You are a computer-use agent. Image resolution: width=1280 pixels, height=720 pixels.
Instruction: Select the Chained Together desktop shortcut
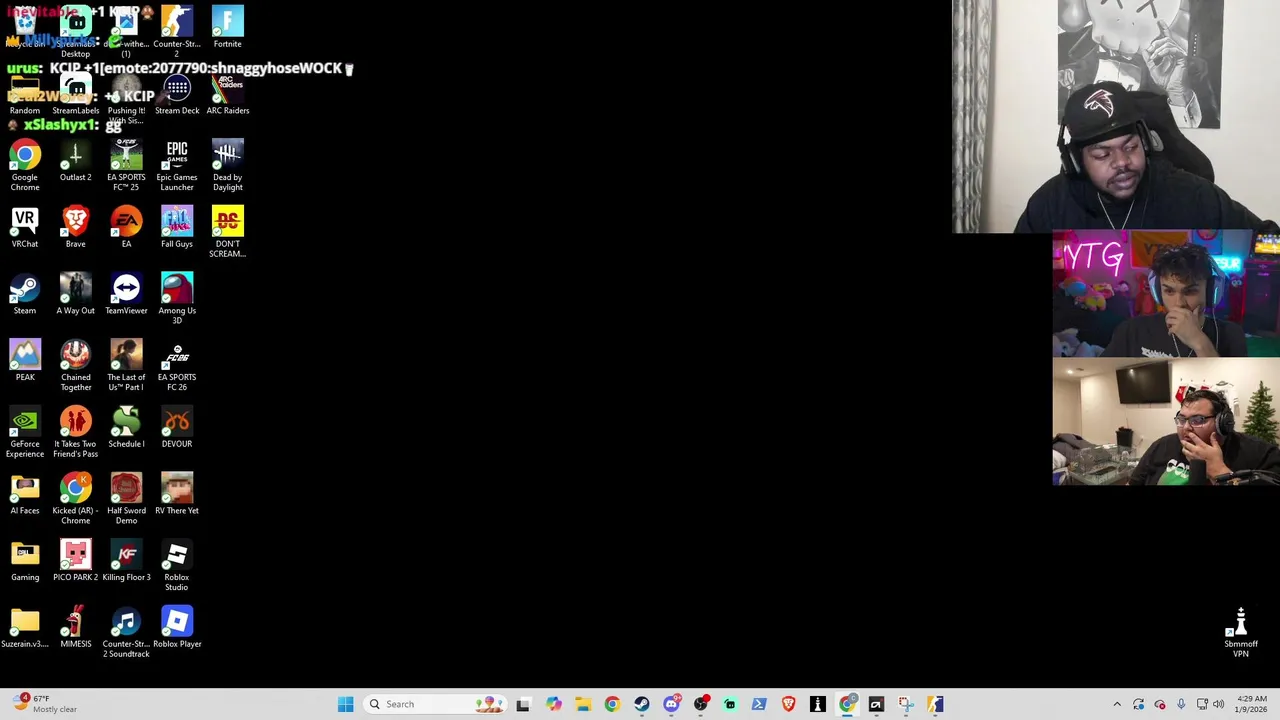point(75,365)
